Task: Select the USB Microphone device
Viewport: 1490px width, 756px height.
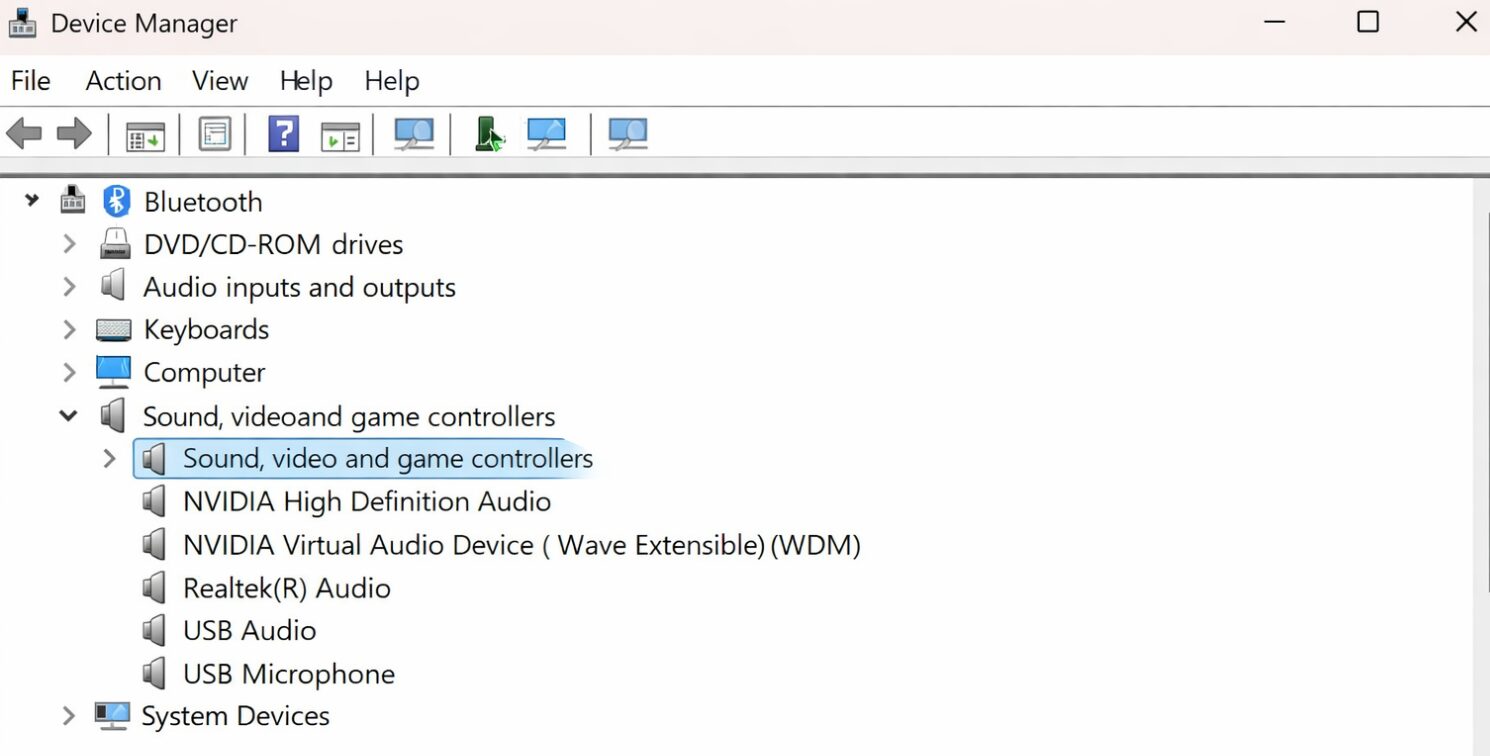Action: point(288,674)
